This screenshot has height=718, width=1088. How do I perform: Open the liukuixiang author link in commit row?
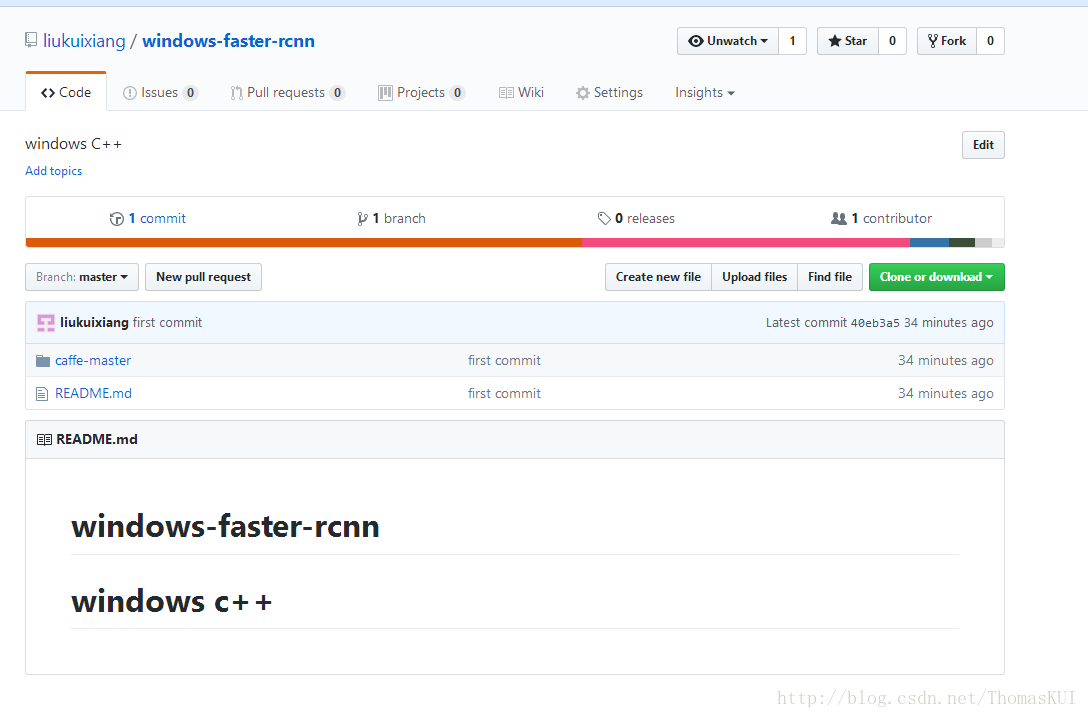click(x=94, y=323)
